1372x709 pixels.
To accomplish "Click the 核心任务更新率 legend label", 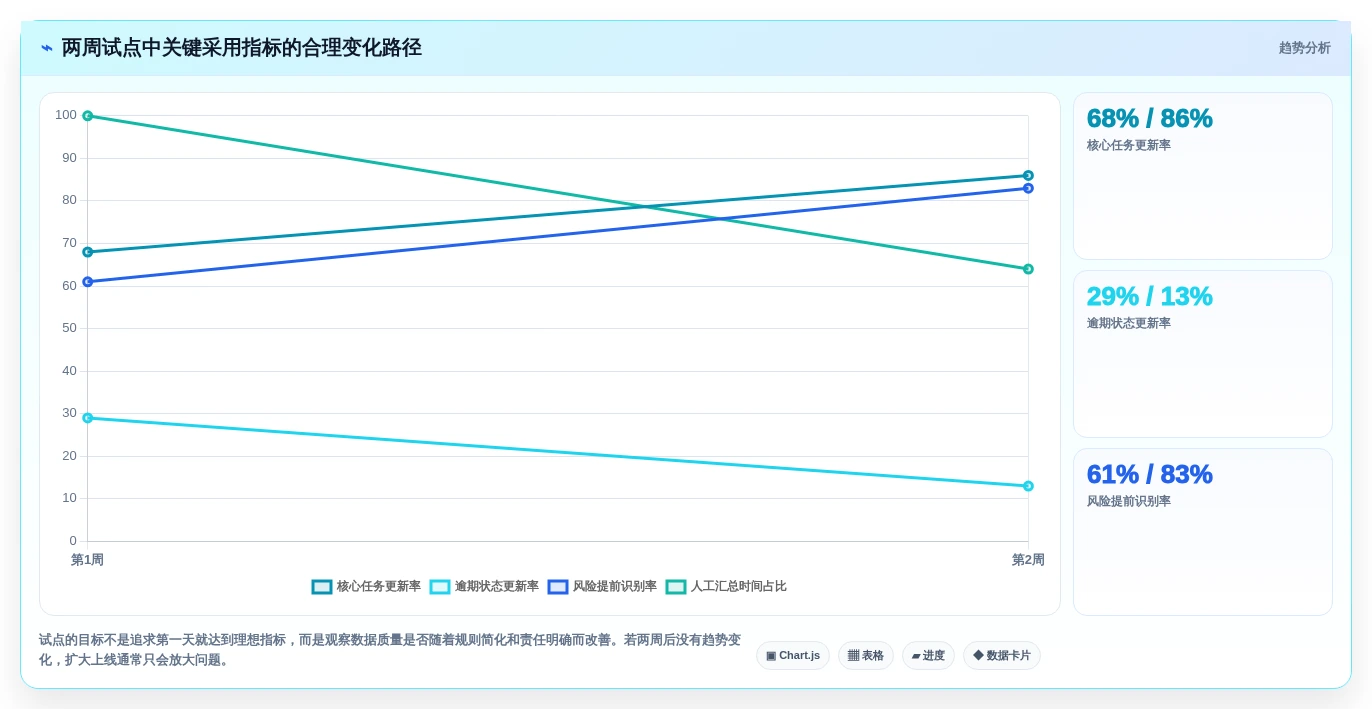I will click(x=379, y=587).
